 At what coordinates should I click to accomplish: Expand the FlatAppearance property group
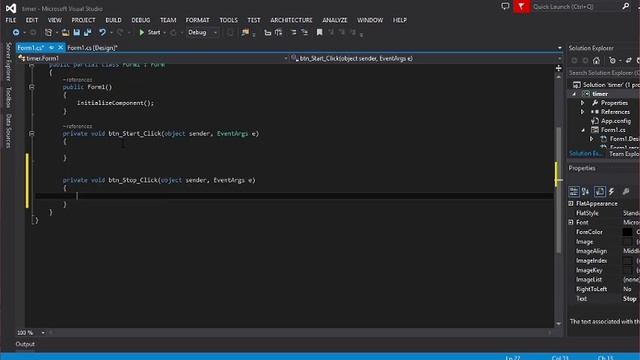coord(571,203)
